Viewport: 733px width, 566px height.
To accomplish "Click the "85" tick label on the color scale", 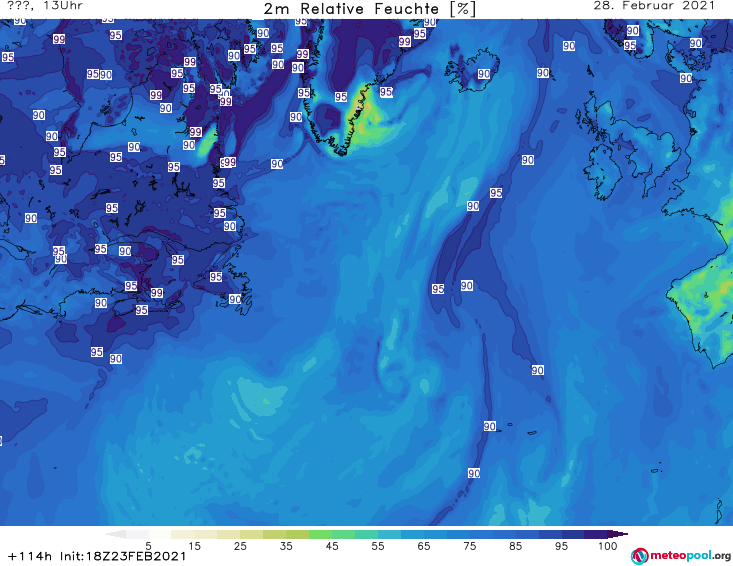I will tap(515, 546).
